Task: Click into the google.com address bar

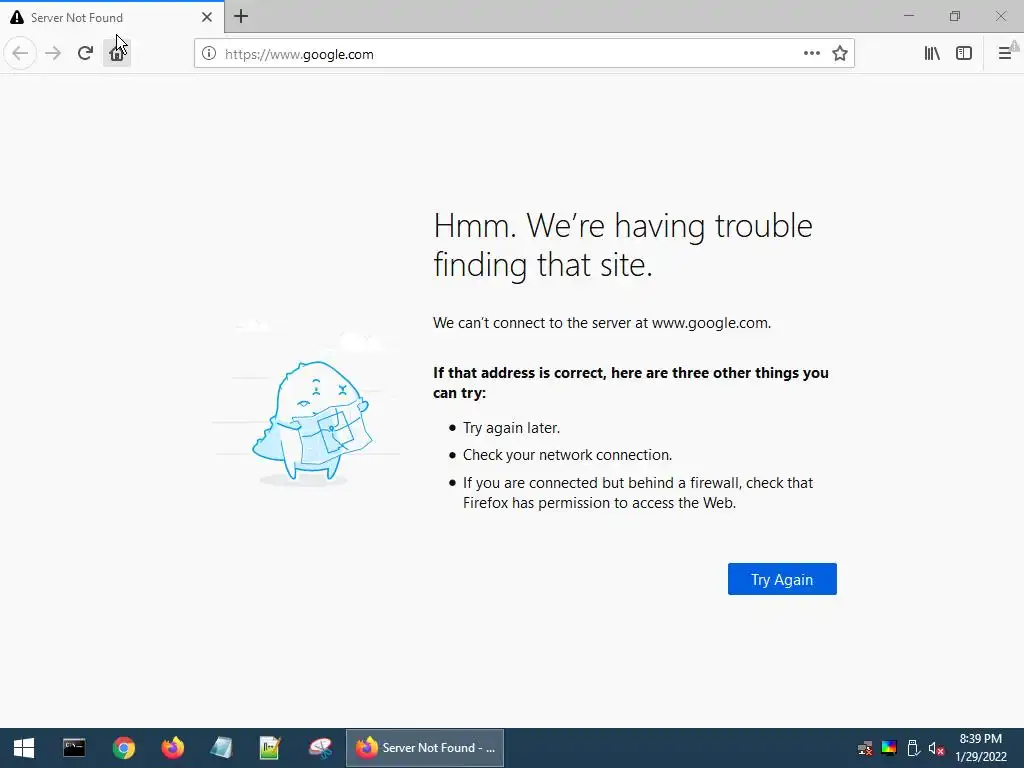Action: 509,54
